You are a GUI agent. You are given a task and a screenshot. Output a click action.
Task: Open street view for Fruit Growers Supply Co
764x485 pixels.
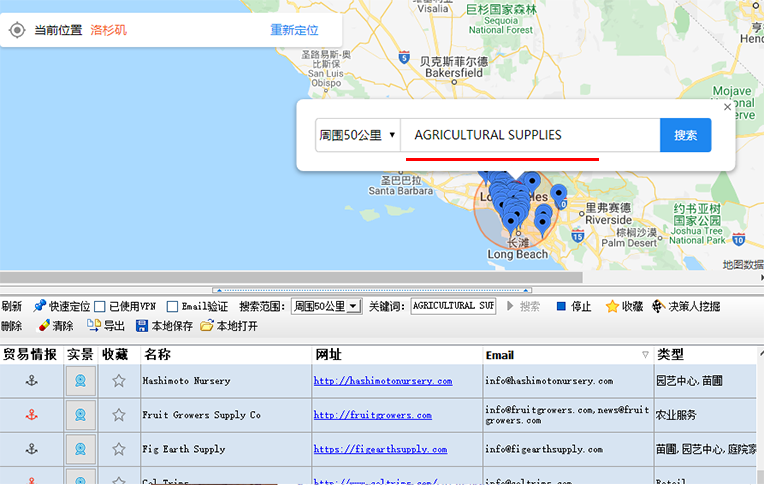(x=81, y=415)
